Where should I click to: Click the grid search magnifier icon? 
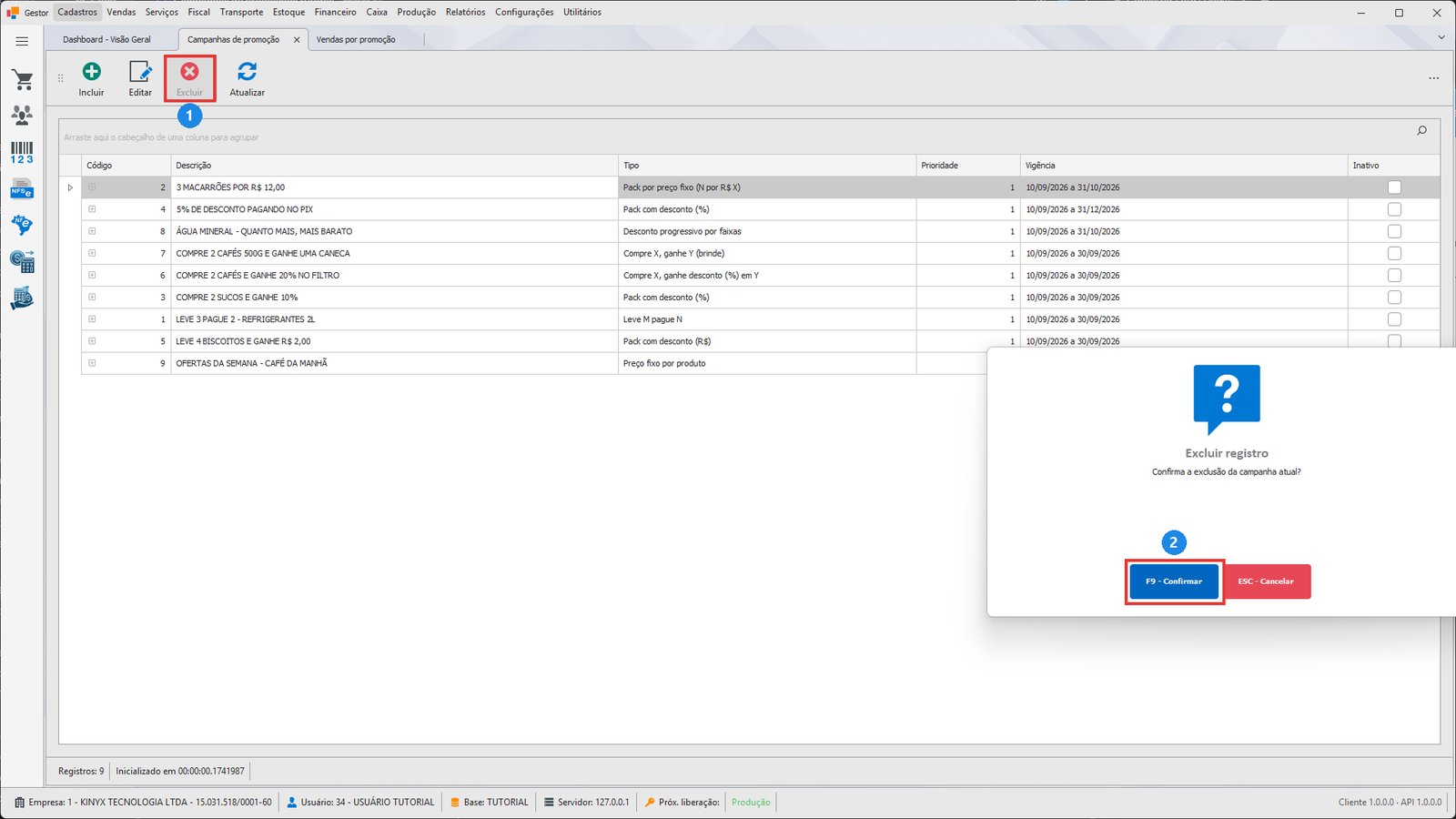[1421, 131]
